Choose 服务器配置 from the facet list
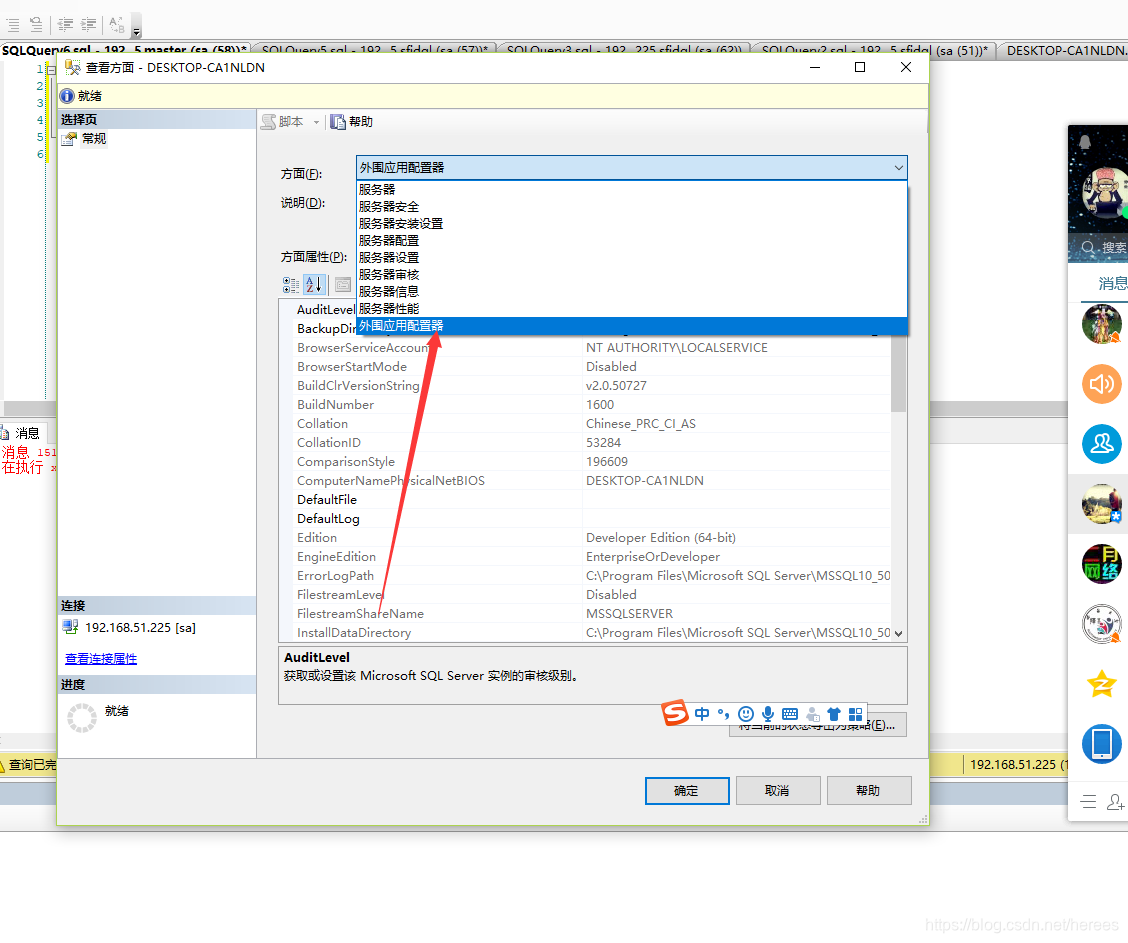This screenshot has width=1128, height=943. pyautogui.click(x=631, y=240)
